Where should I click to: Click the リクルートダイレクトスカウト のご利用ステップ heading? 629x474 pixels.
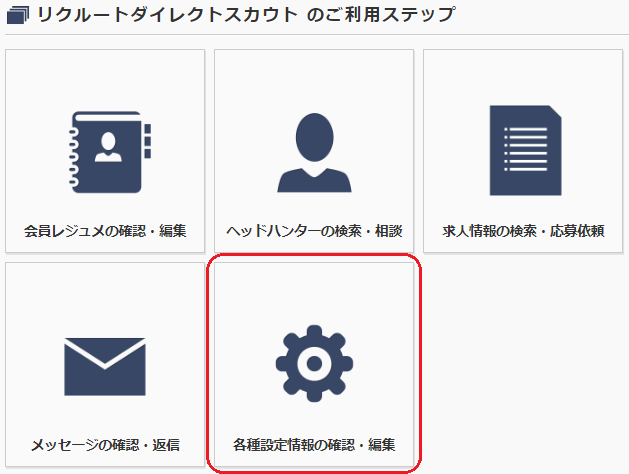(x=246, y=14)
